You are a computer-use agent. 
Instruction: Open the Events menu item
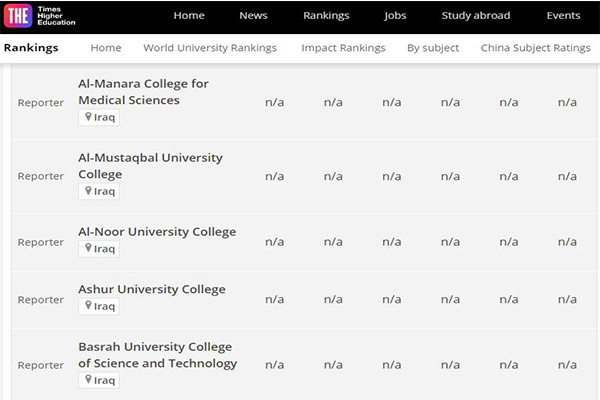(563, 16)
